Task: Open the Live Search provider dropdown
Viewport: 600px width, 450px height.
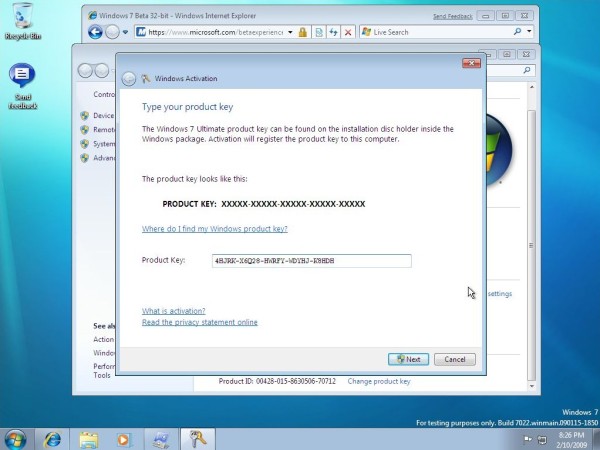Action: [x=530, y=32]
